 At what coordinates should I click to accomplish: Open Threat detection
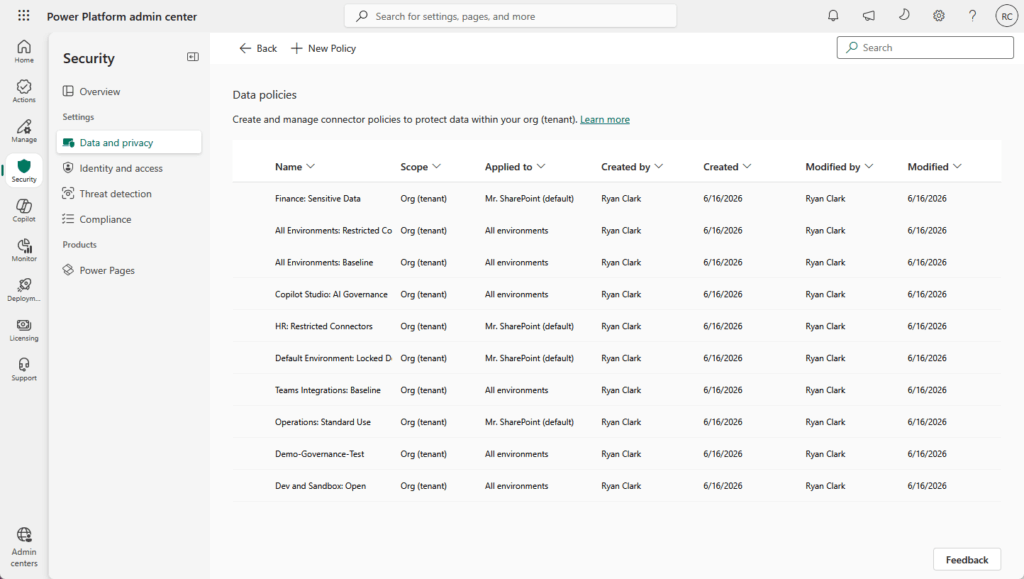click(129, 193)
